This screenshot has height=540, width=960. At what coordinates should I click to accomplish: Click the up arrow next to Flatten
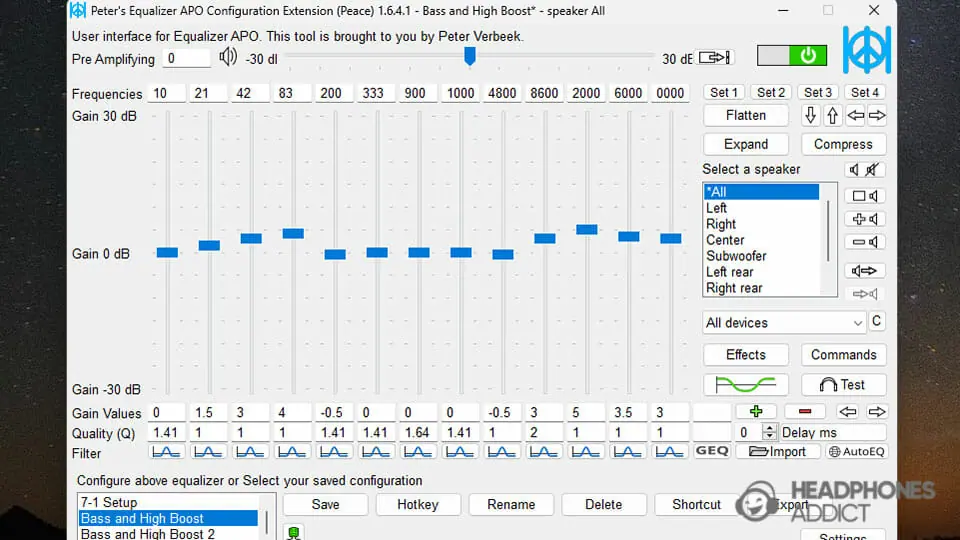832,116
